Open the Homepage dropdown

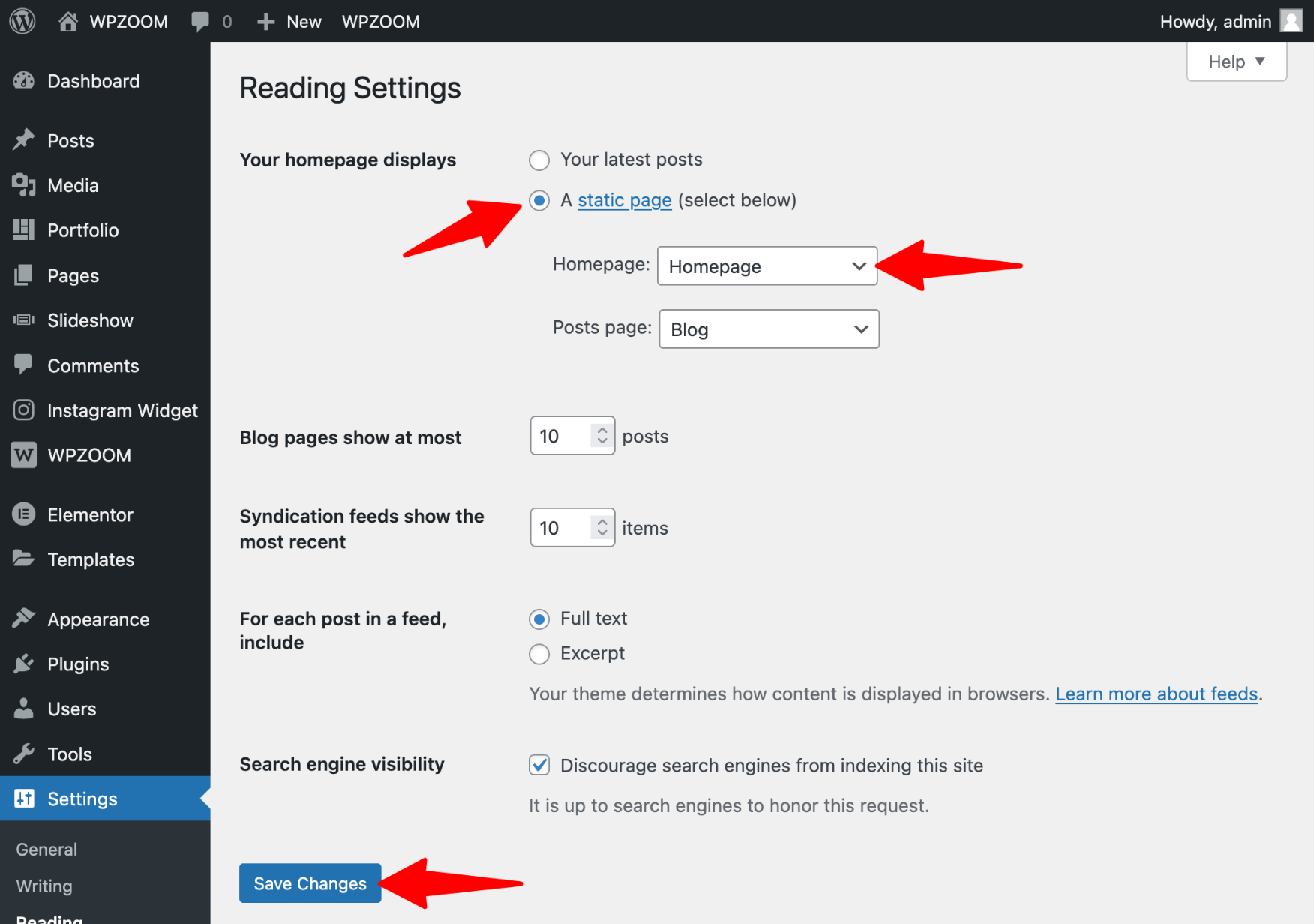click(766, 266)
